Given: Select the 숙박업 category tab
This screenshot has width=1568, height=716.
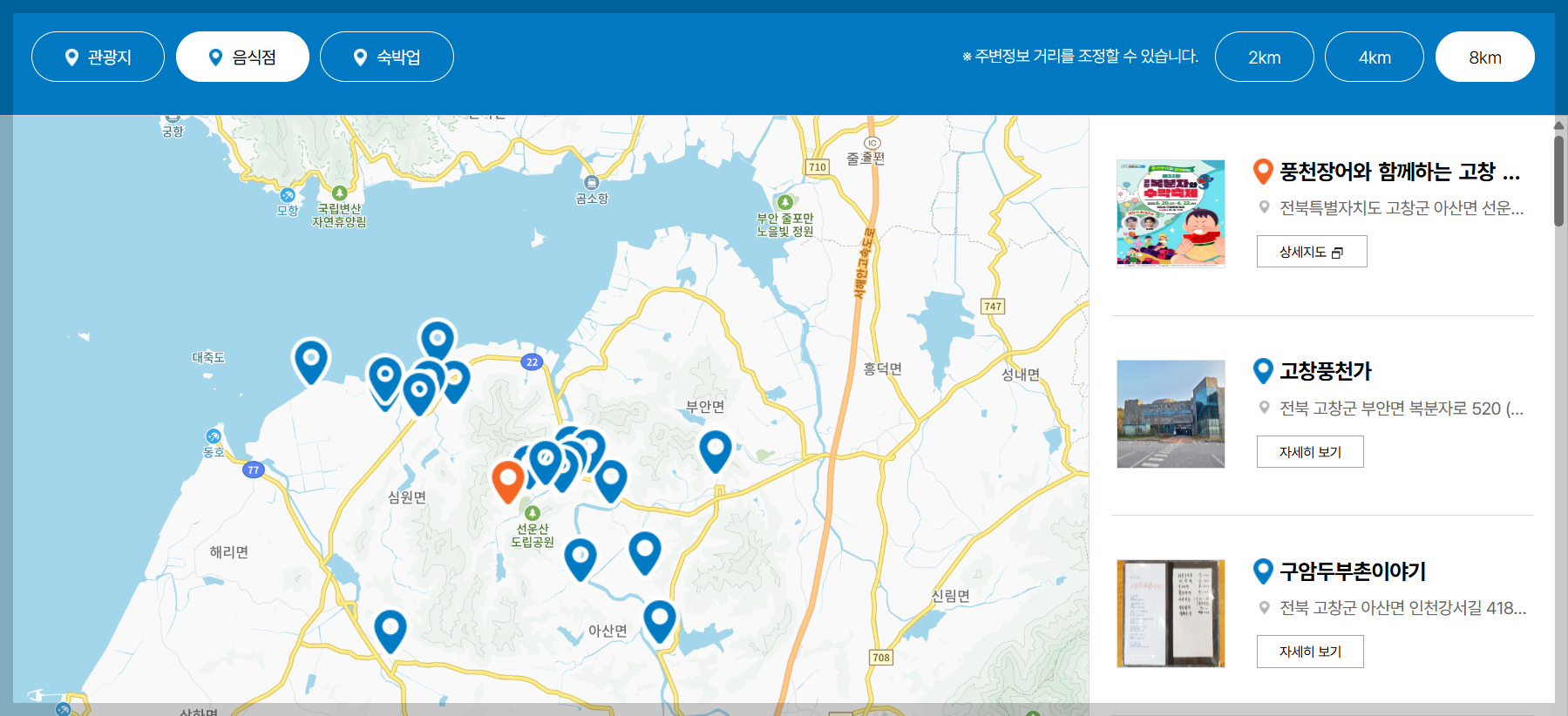Looking at the screenshot, I should pos(387,57).
